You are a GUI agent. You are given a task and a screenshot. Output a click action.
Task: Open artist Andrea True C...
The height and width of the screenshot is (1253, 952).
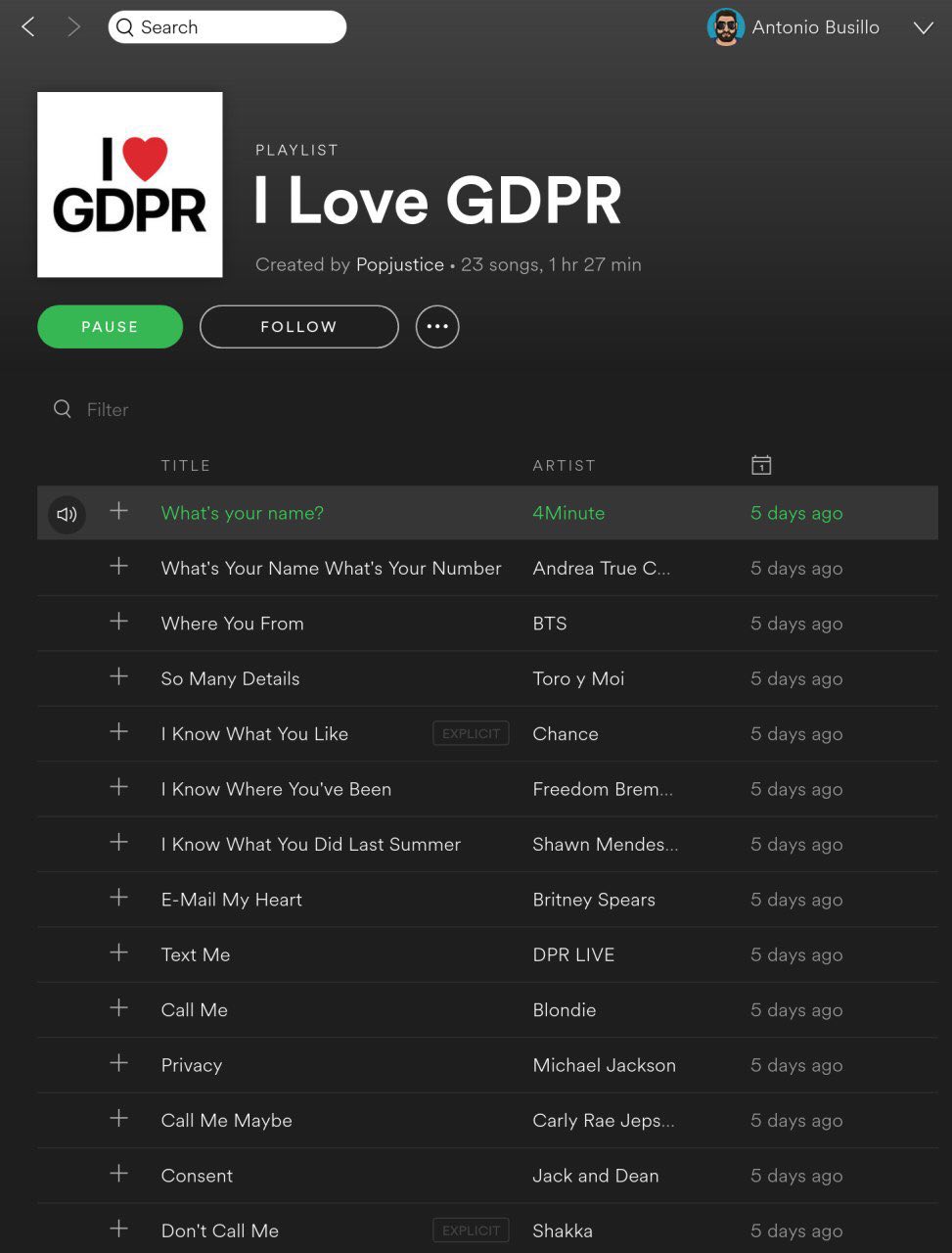click(x=601, y=569)
